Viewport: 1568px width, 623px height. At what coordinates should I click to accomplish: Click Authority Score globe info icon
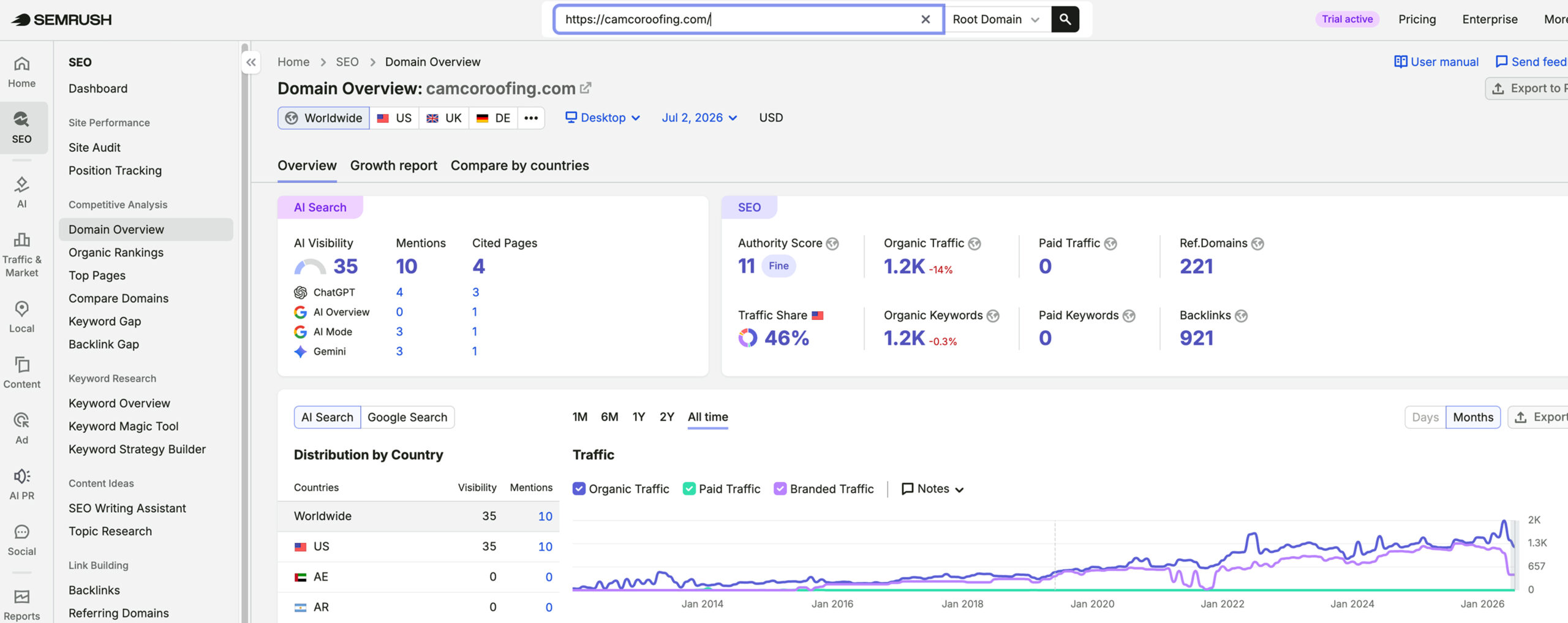coord(832,244)
